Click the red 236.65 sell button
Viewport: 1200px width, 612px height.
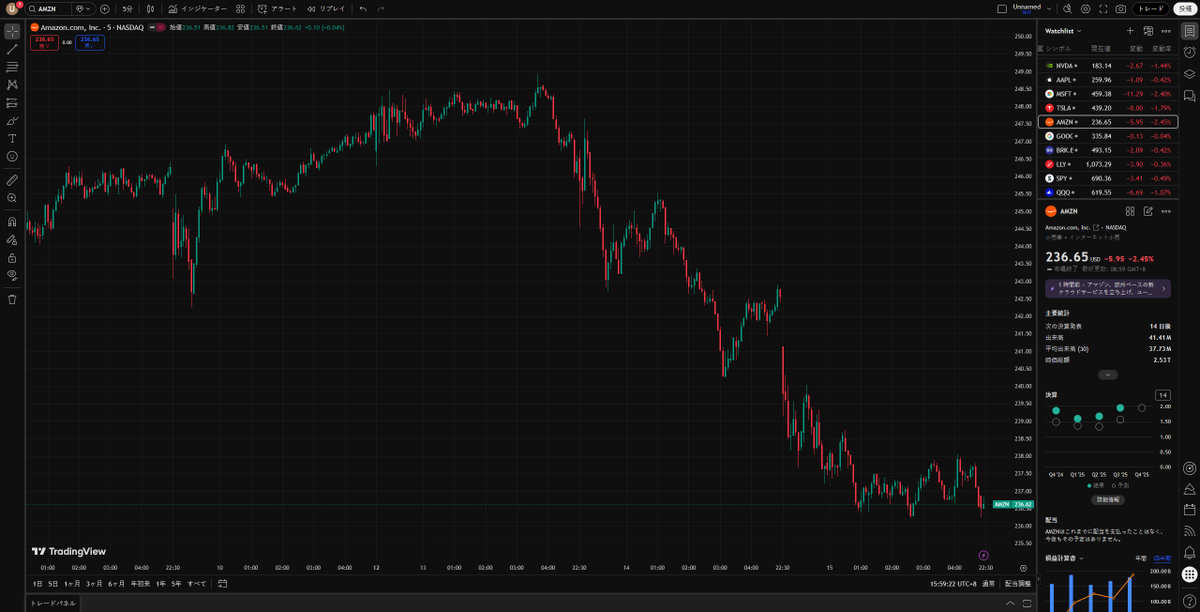[44, 42]
